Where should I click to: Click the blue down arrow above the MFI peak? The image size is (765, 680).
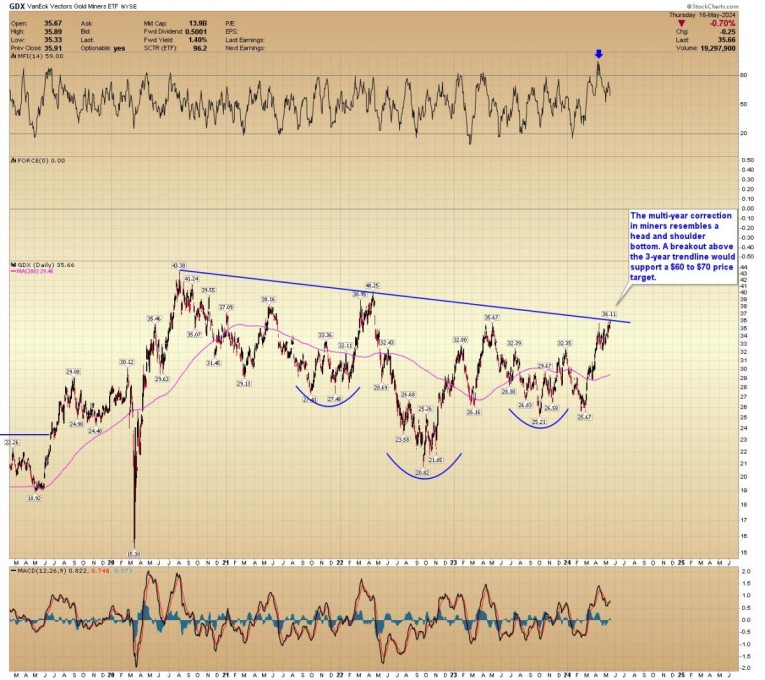(x=598, y=55)
